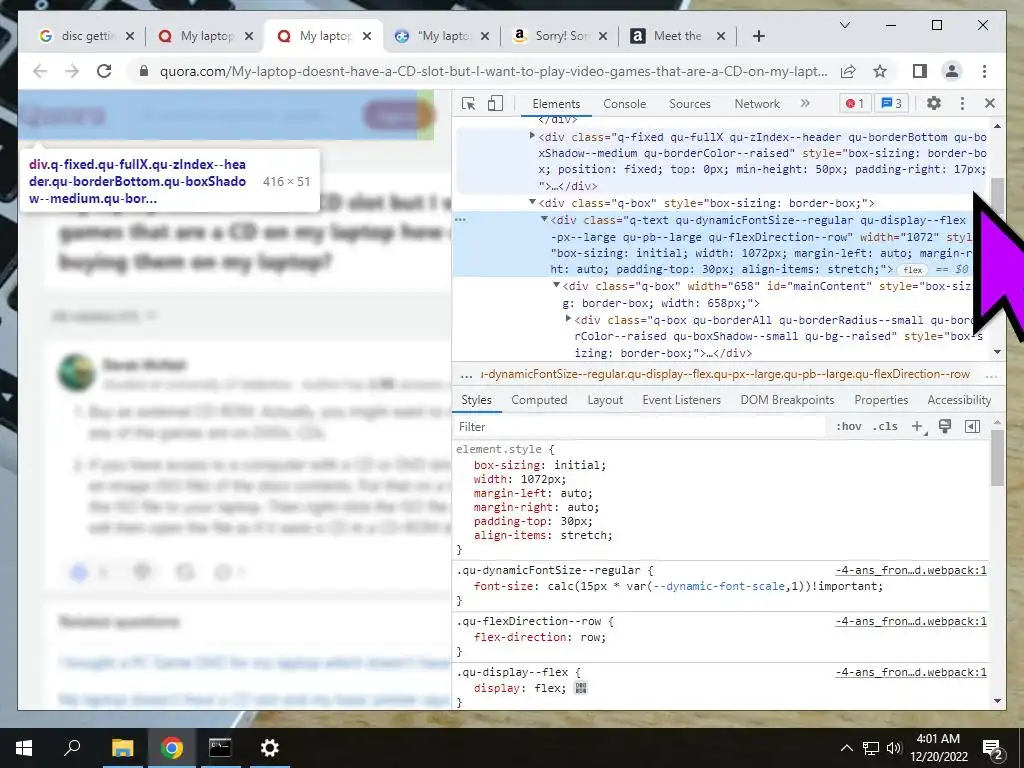Show hidden system tray icons
The width and height of the screenshot is (1024, 768).
(846, 748)
